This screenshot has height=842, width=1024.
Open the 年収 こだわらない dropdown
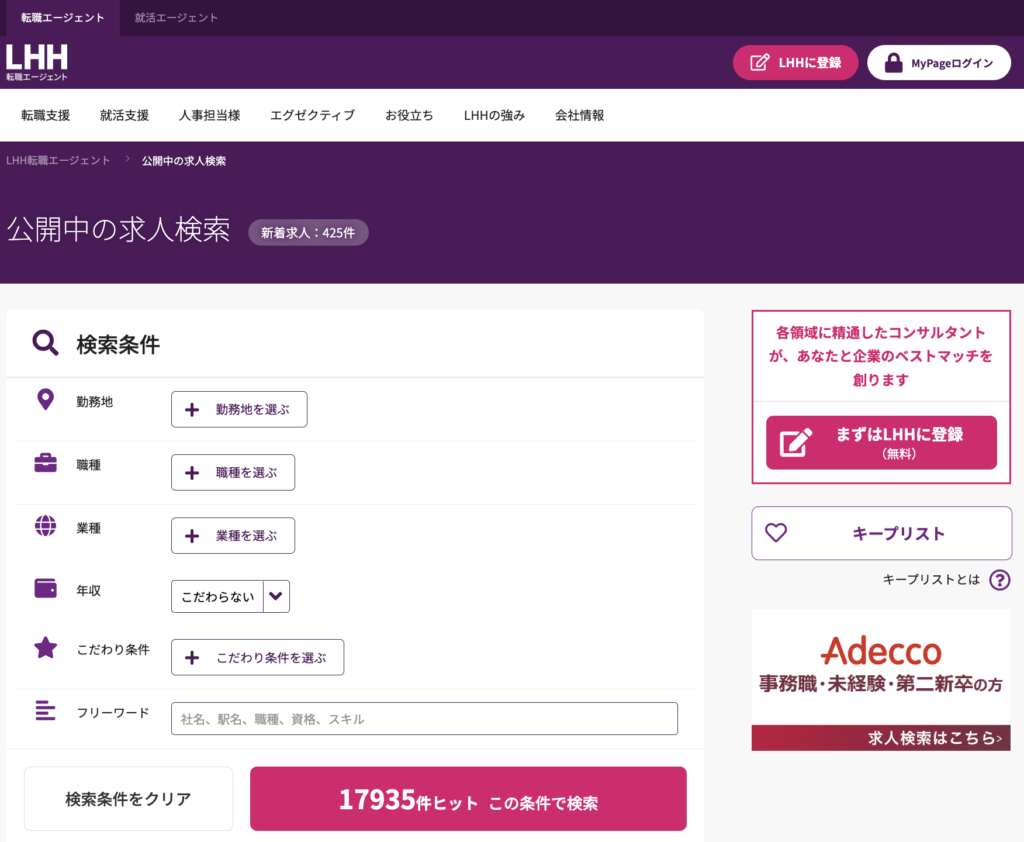click(x=230, y=596)
